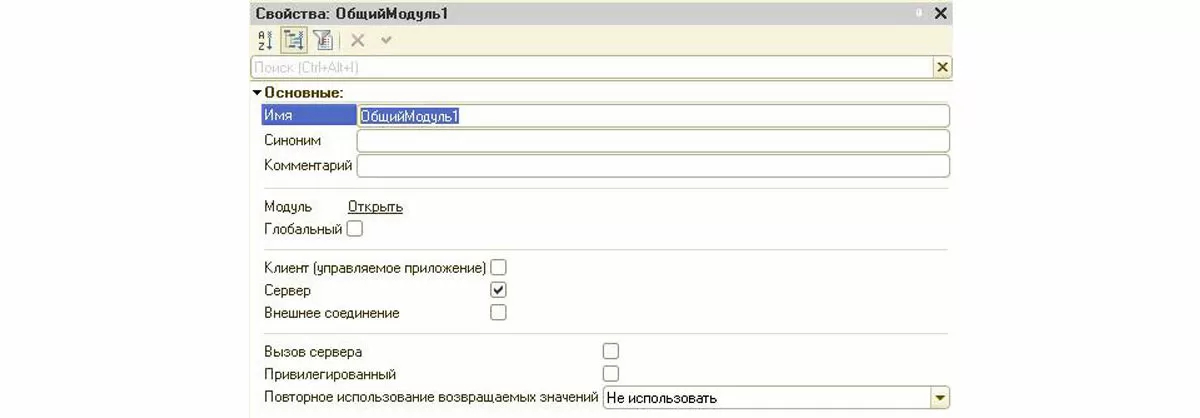Click the Имя name input field
This screenshot has width=1200, height=418.
click(x=654, y=116)
